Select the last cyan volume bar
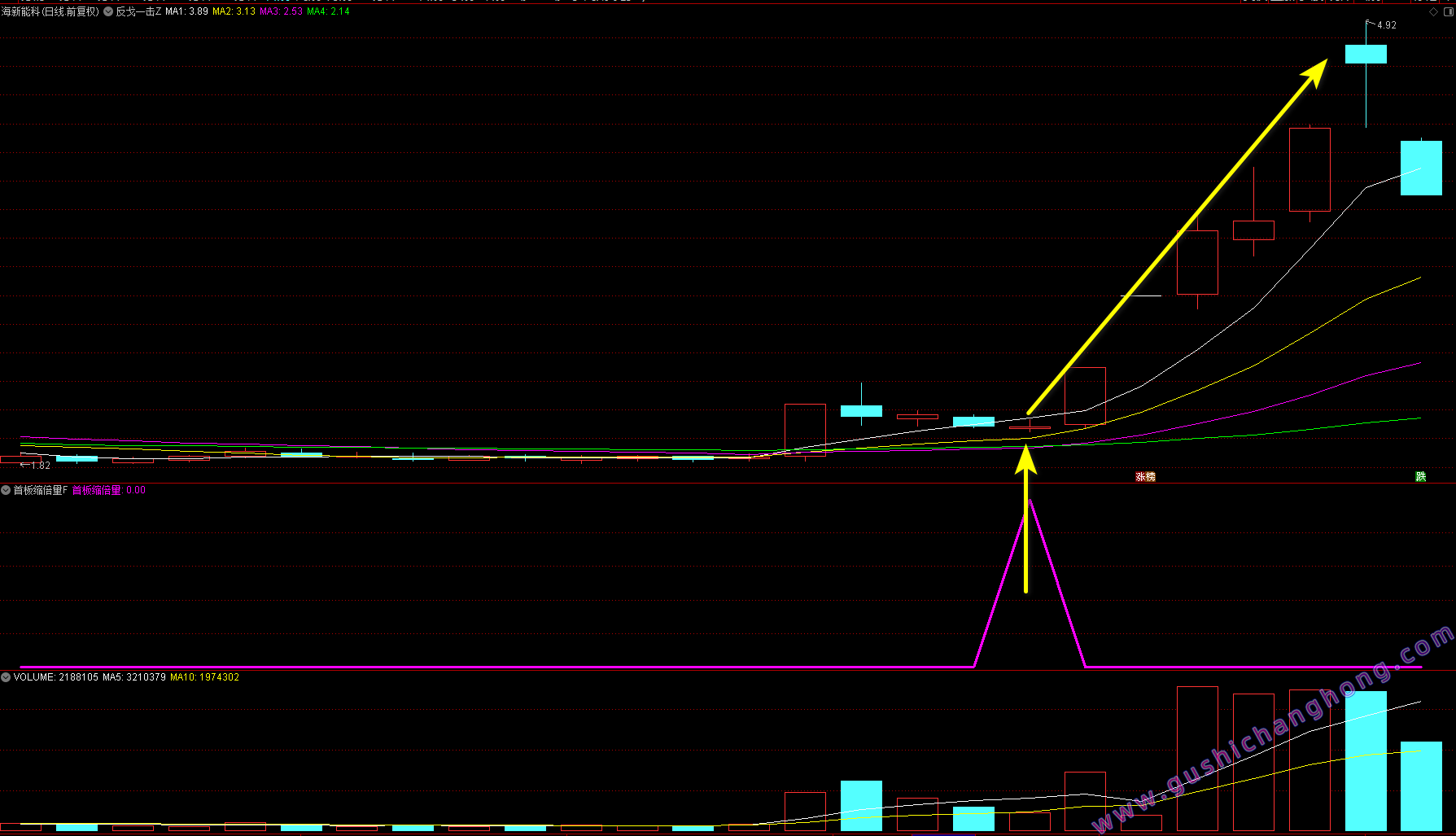Viewport: 1456px width, 836px height. [x=1421, y=786]
